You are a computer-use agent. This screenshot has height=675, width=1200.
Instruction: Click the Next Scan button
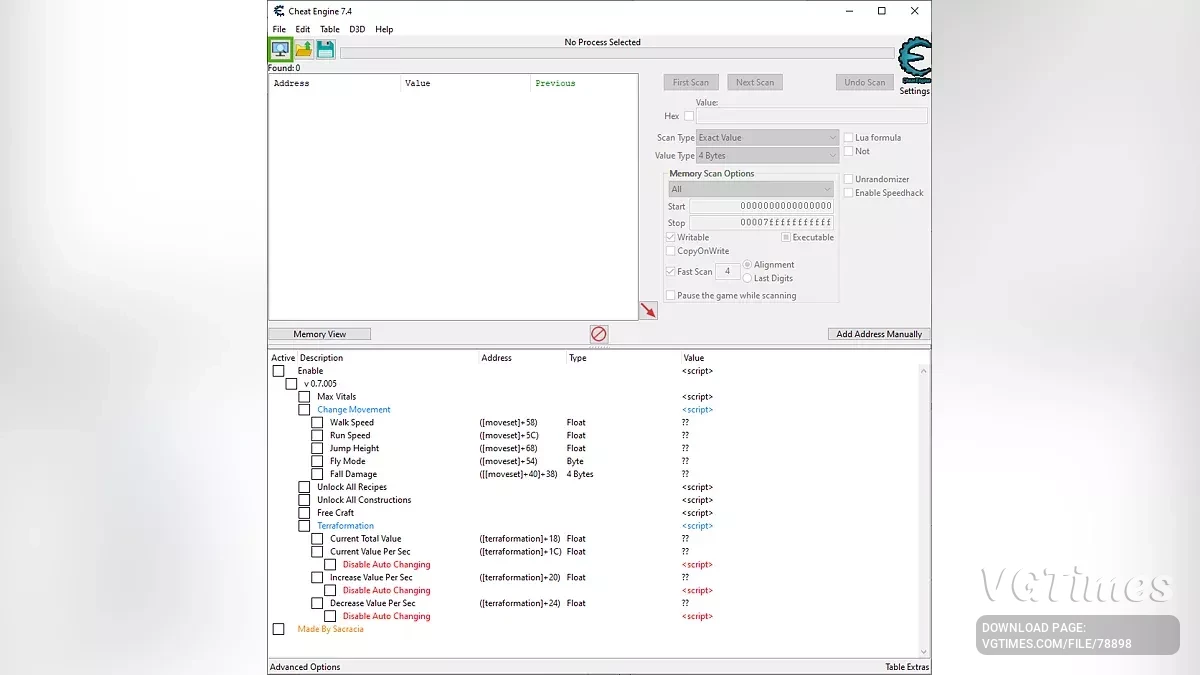click(x=755, y=82)
